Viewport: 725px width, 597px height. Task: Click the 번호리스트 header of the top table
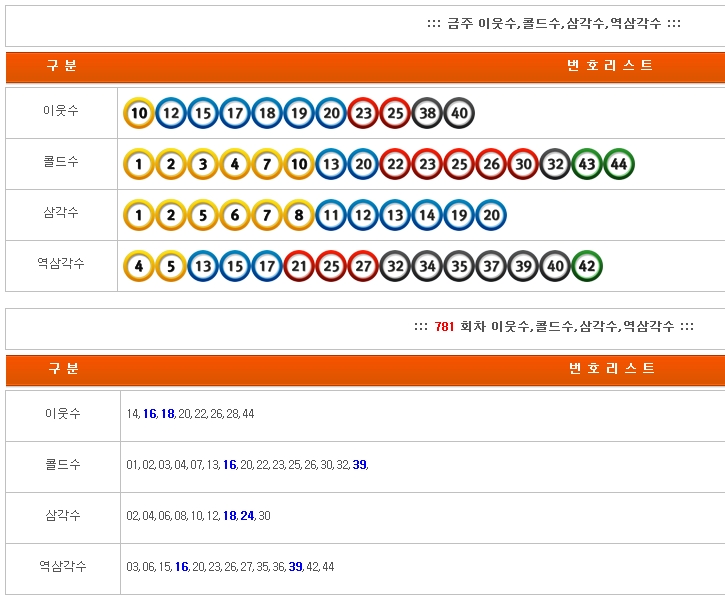610,66
